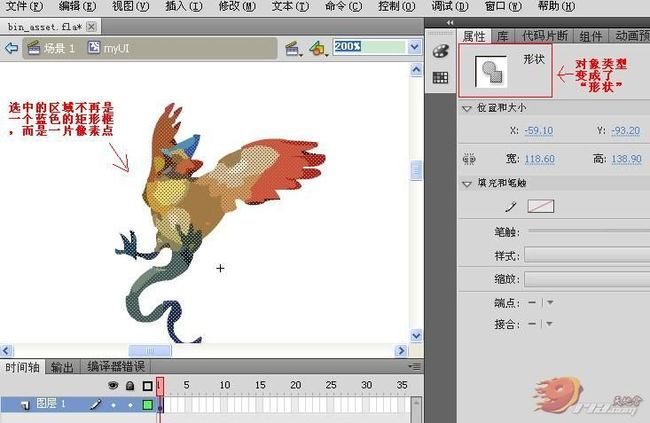Click the shape object type icon
650x423 pixels.
point(491,72)
